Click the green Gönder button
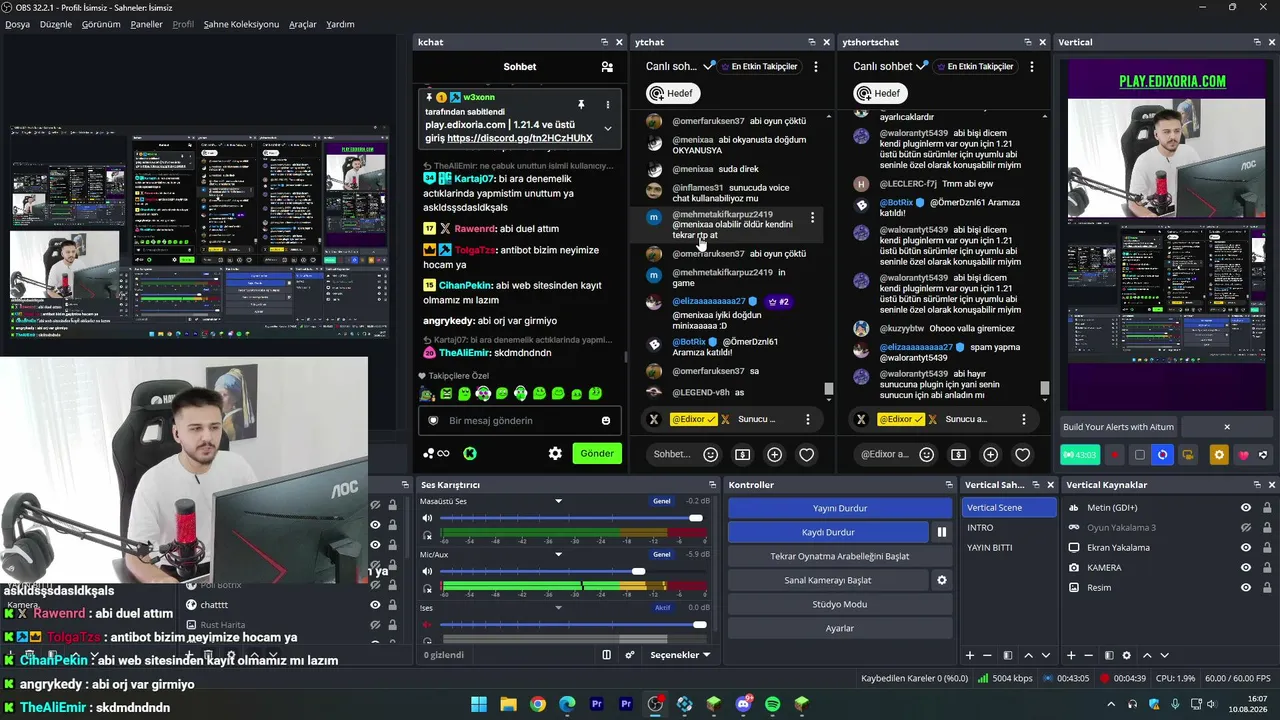The image size is (1280, 720). (597, 453)
